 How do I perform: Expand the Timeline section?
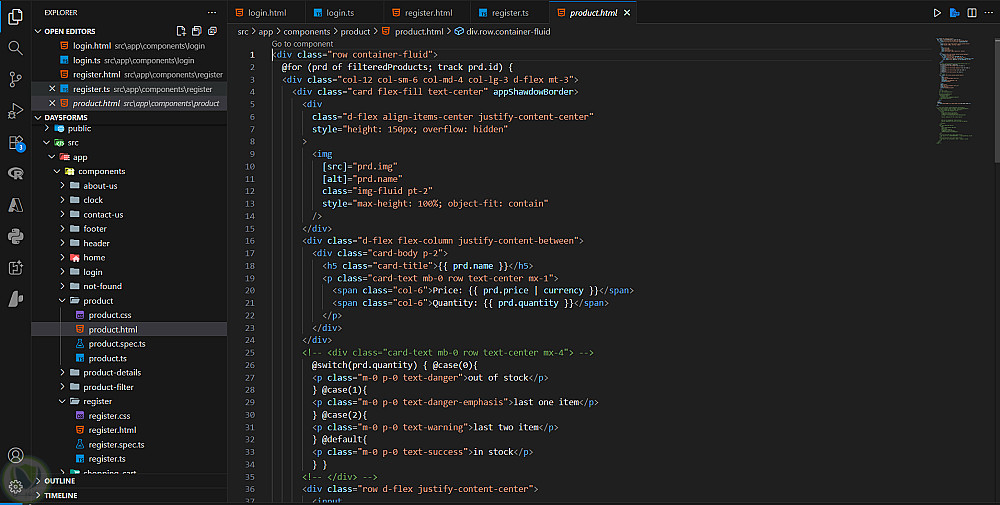[x=60, y=495]
